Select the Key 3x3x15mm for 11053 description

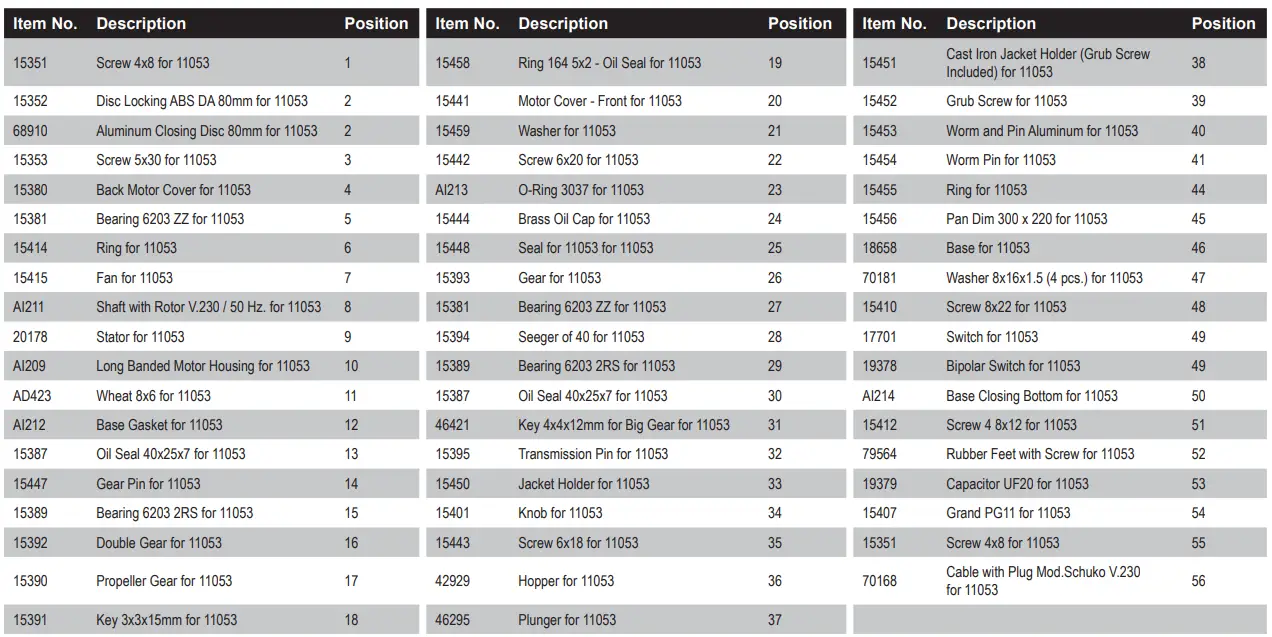pyautogui.click(x=166, y=620)
